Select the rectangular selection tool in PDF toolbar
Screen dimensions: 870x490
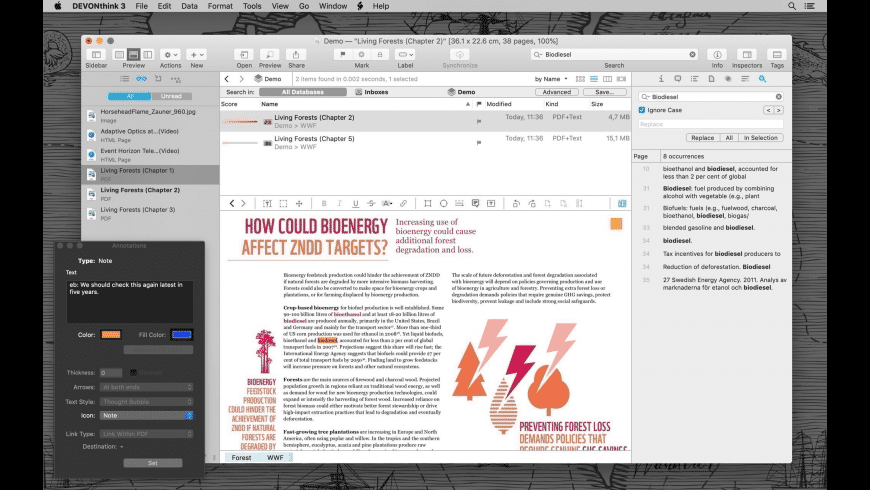pyautogui.click(x=283, y=204)
